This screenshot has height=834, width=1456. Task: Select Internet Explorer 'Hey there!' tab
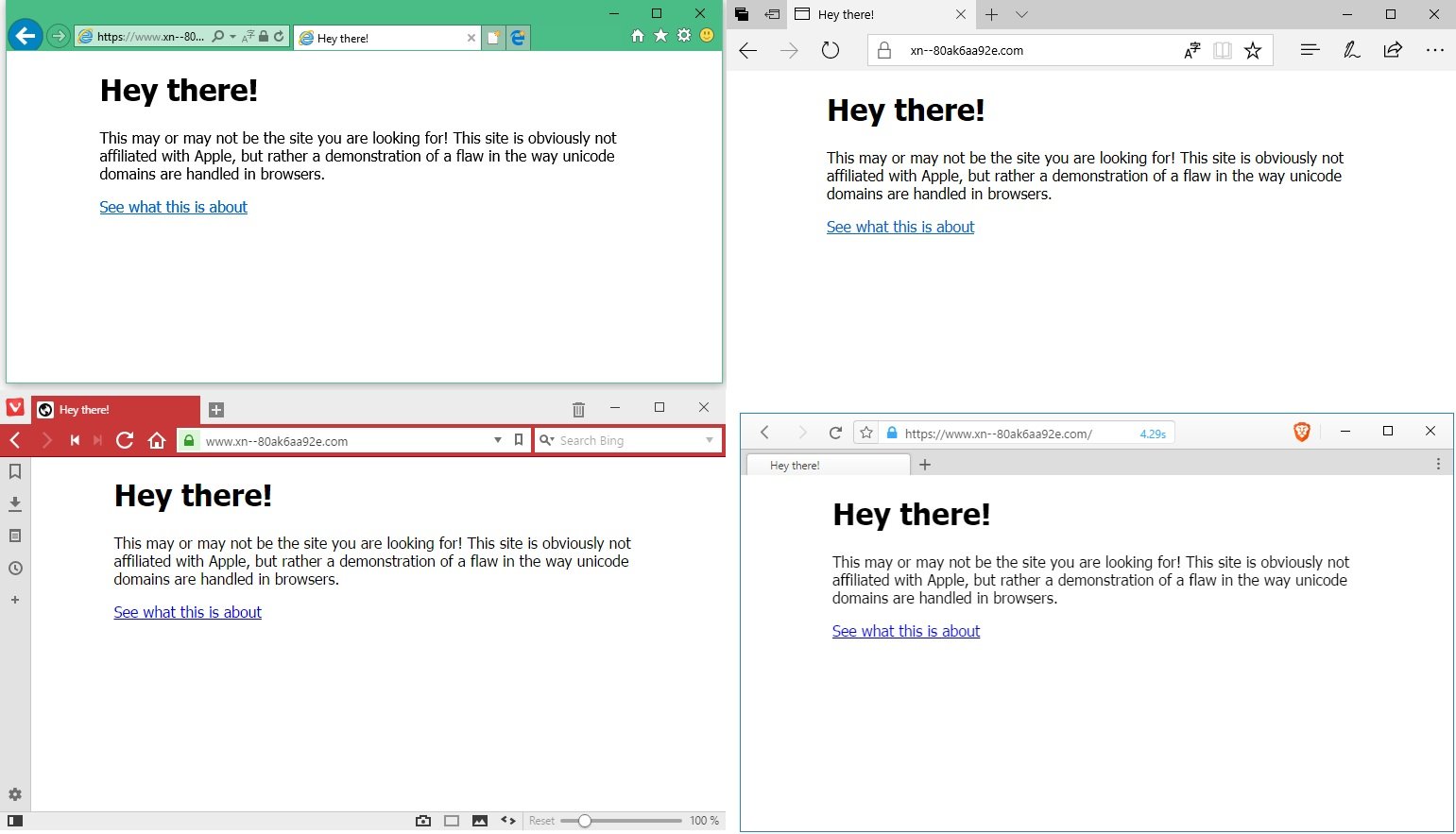pyautogui.click(x=387, y=38)
